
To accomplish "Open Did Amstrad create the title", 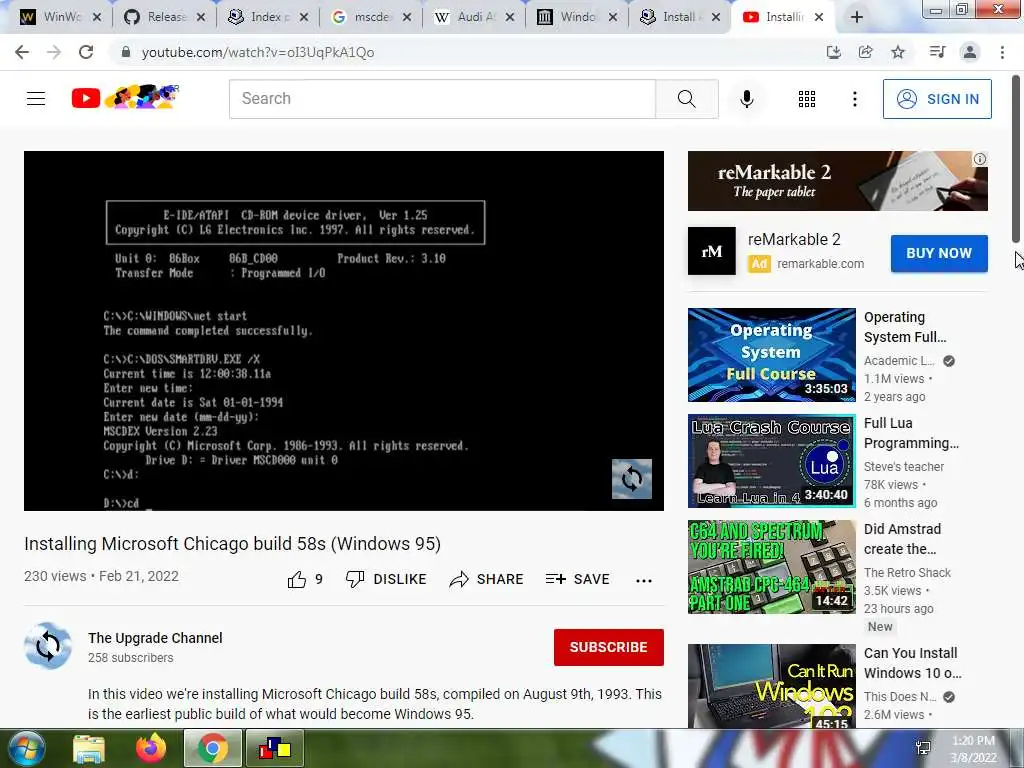I will pyautogui.click(x=902, y=539).
